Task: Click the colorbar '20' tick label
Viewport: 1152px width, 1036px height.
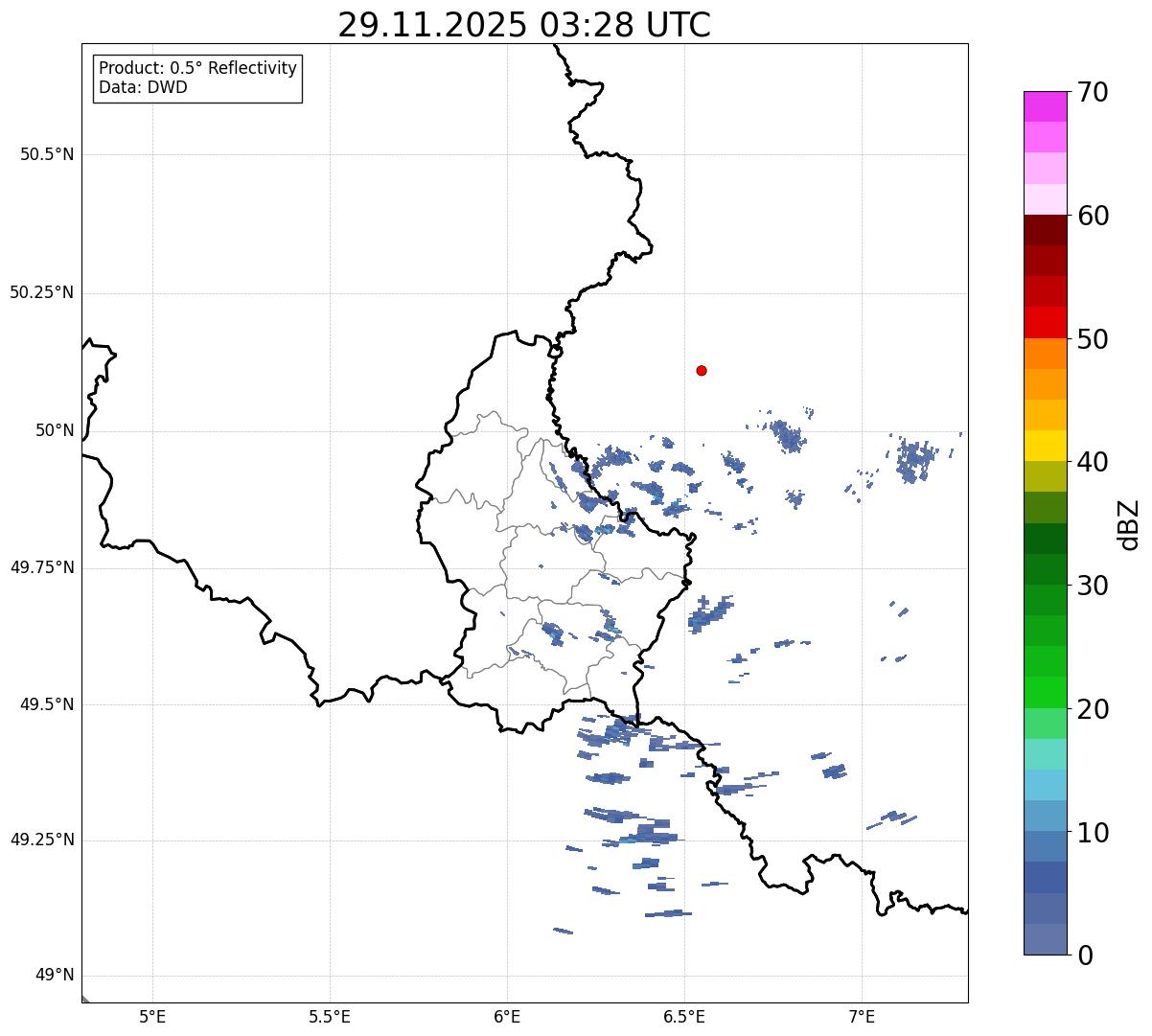Action: click(1093, 709)
